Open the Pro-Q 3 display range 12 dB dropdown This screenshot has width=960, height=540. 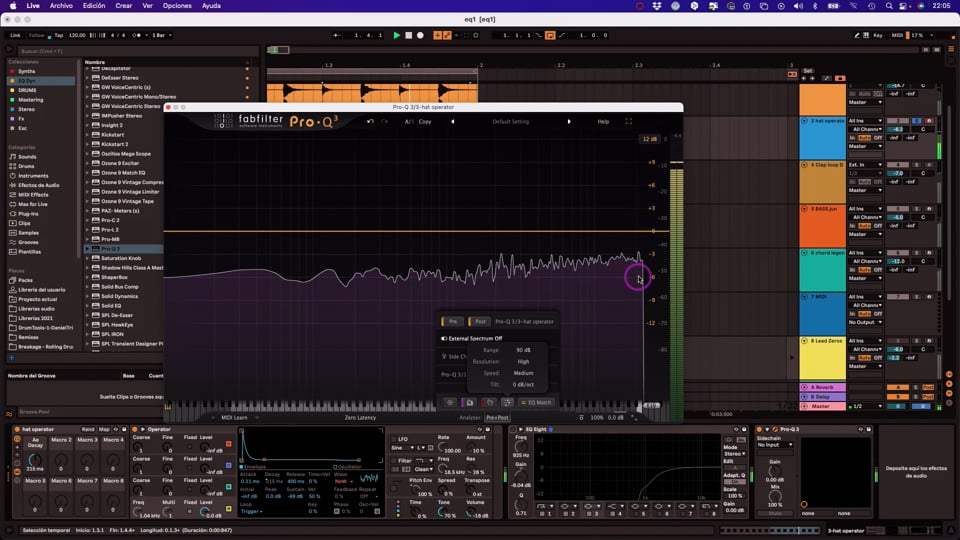(650, 139)
